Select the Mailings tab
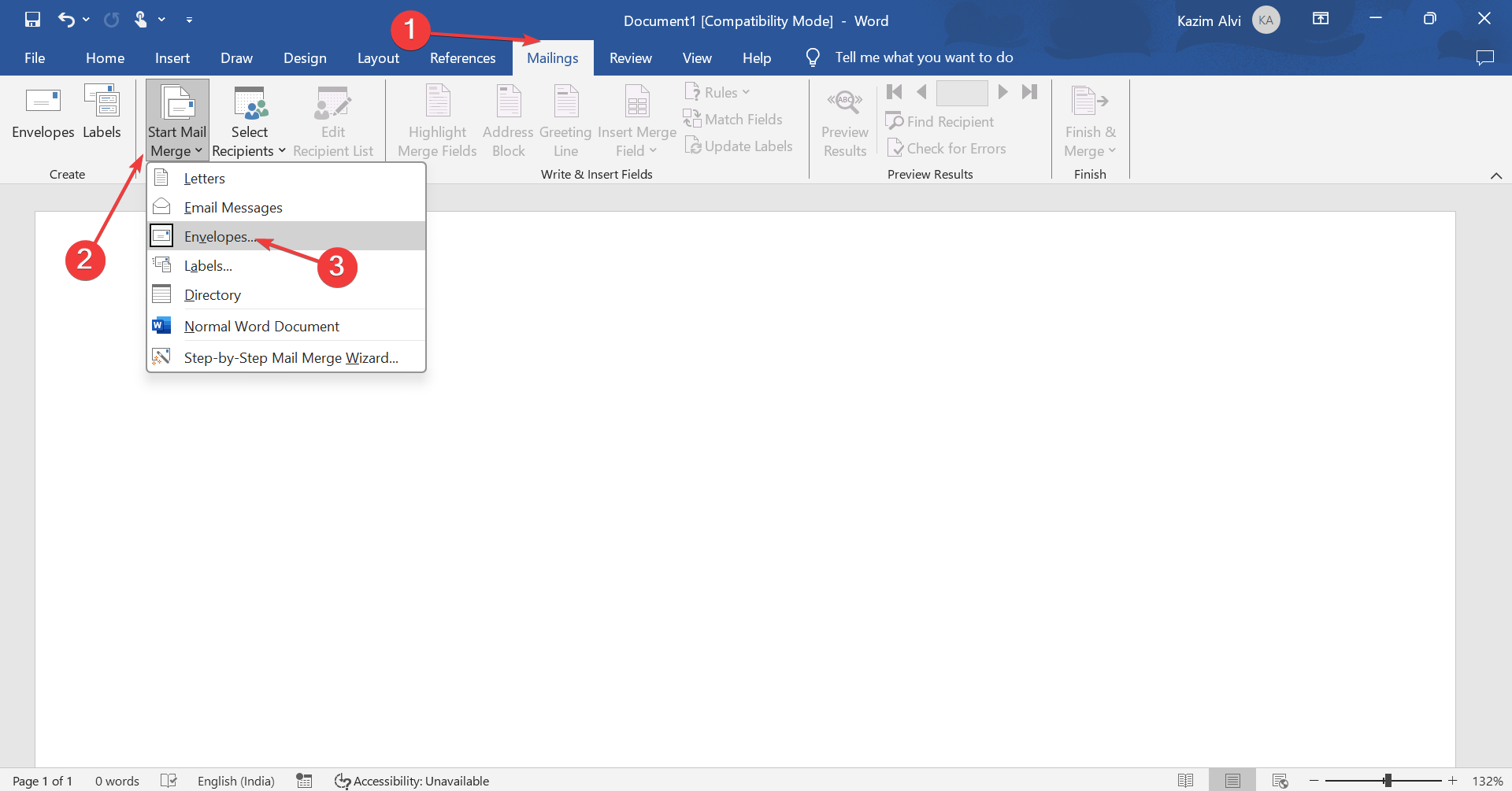The width and height of the screenshot is (1512, 791). pyautogui.click(x=553, y=58)
